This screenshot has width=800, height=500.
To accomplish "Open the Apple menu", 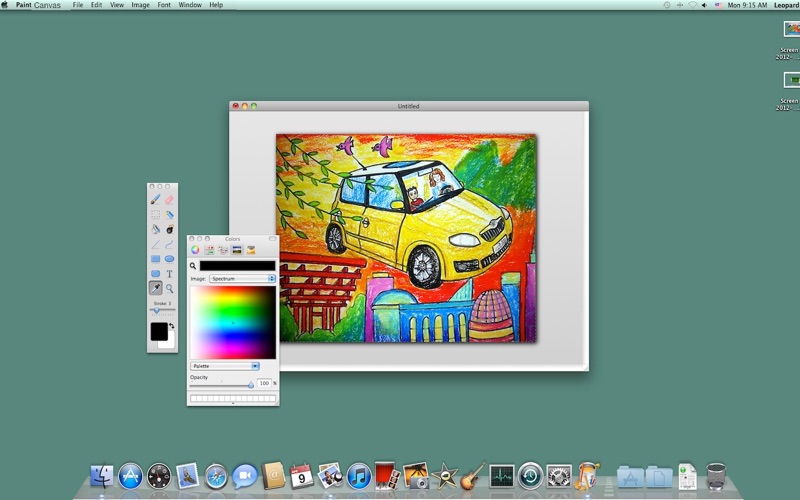I will click(5, 5).
